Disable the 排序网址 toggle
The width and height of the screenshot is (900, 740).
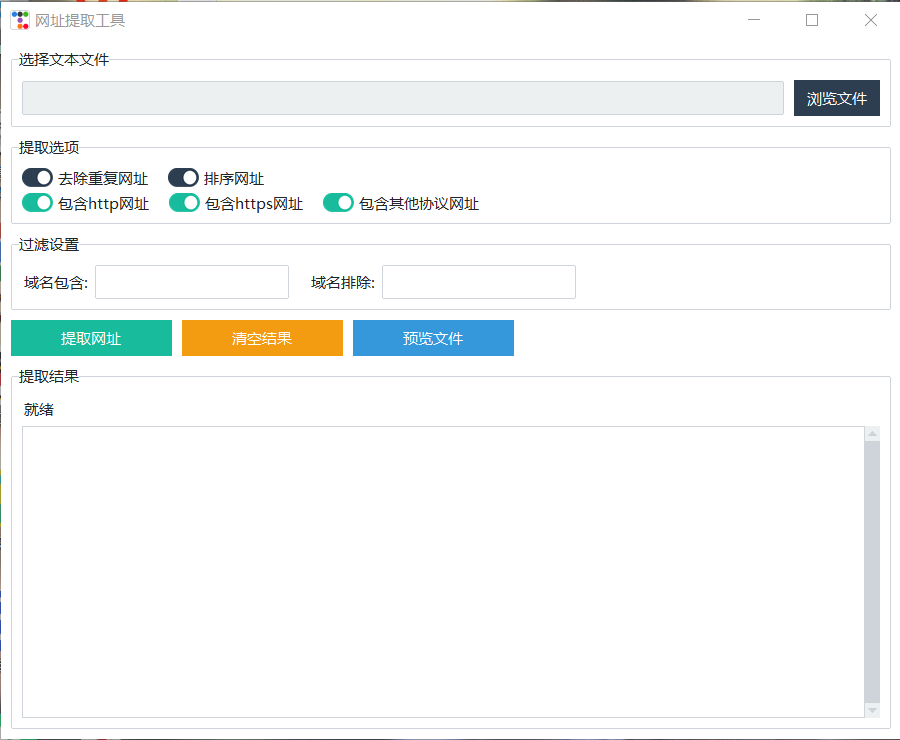tap(182, 177)
